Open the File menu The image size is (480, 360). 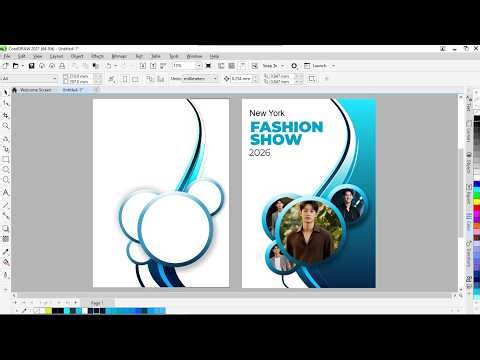tap(7, 56)
